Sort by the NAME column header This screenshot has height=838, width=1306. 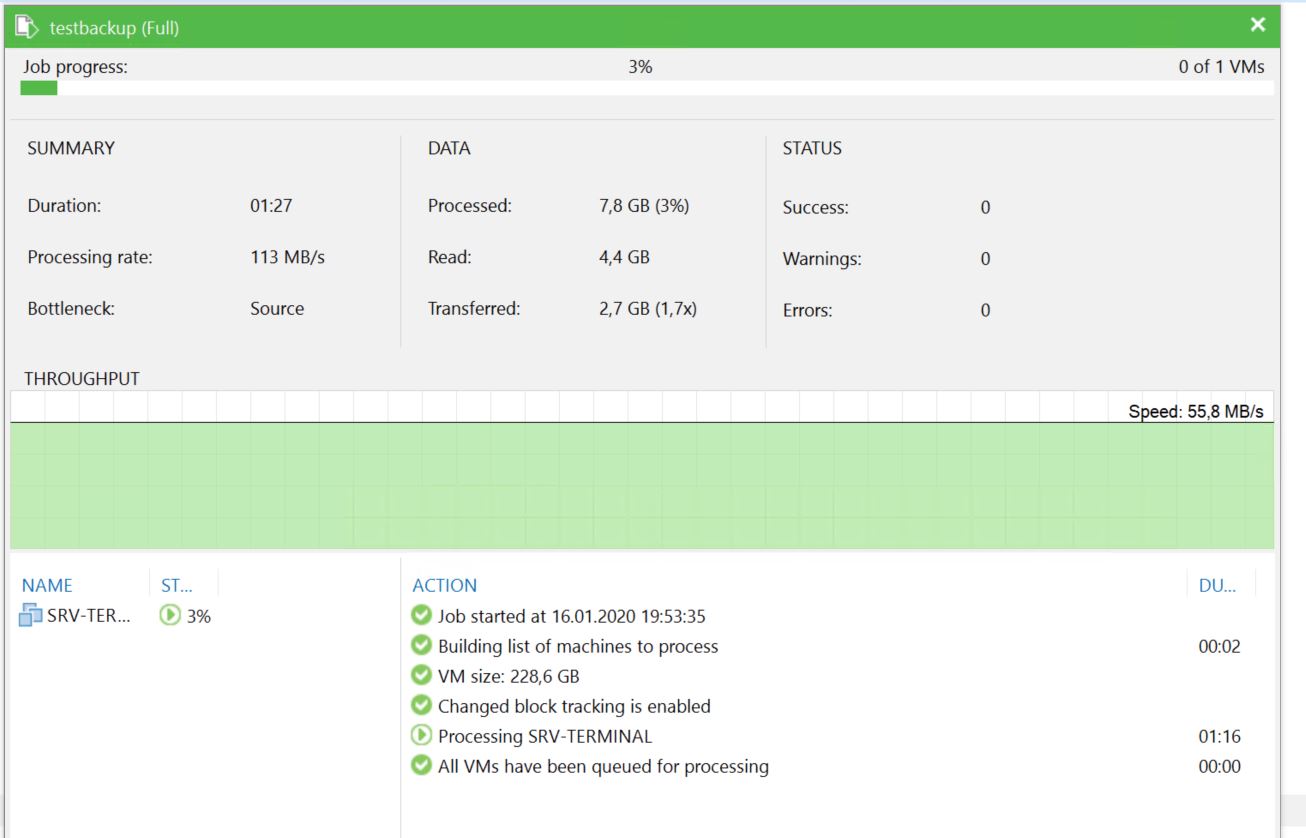pos(48,586)
